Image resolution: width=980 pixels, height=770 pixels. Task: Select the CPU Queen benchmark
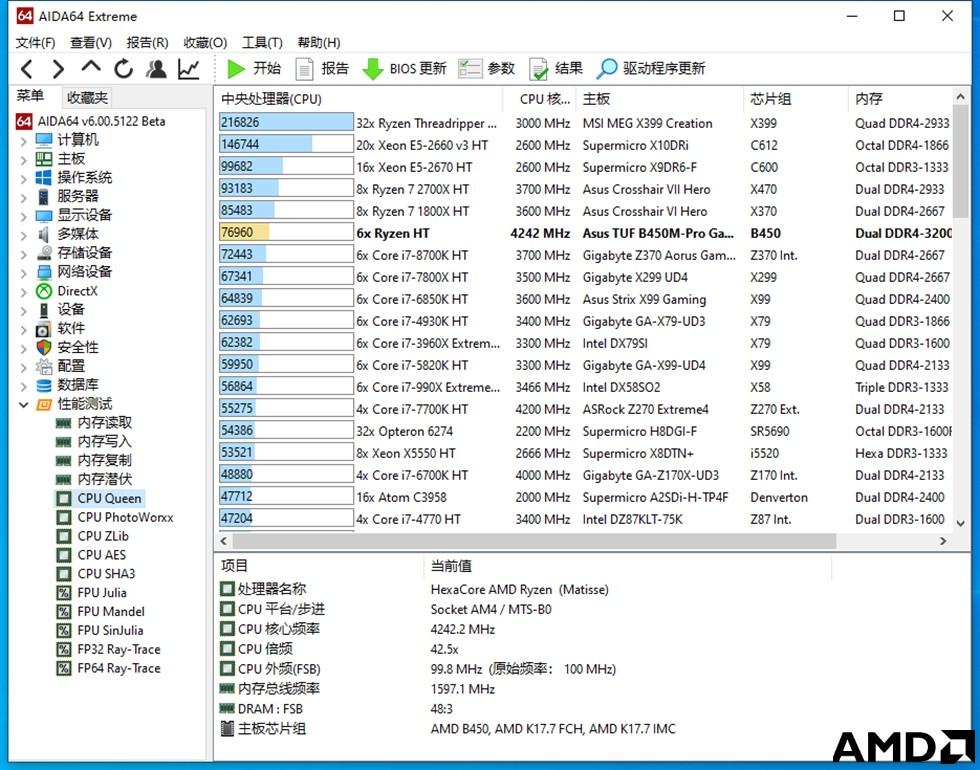click(99, 498)
